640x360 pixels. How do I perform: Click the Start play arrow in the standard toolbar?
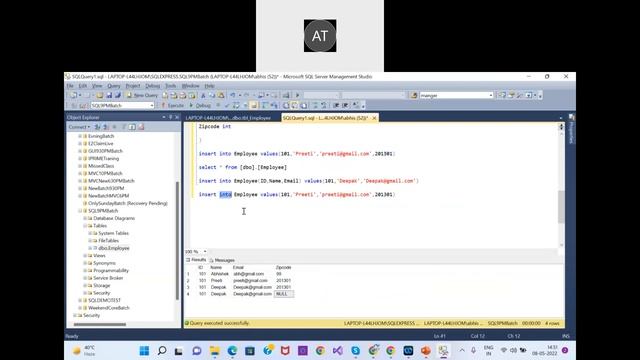click(298, 95)
